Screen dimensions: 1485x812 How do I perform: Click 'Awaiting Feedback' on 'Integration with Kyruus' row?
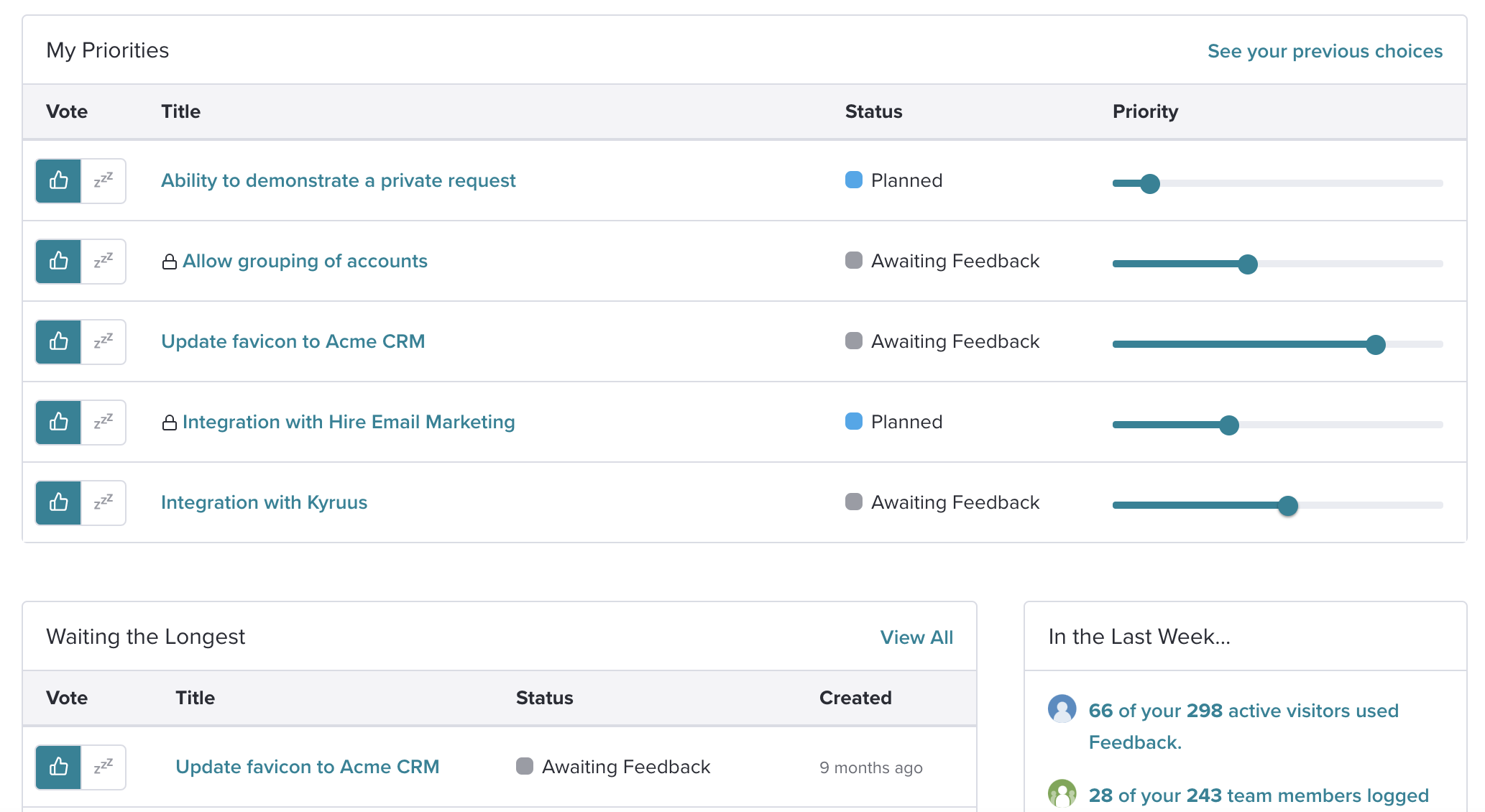[x=955, y=502]
